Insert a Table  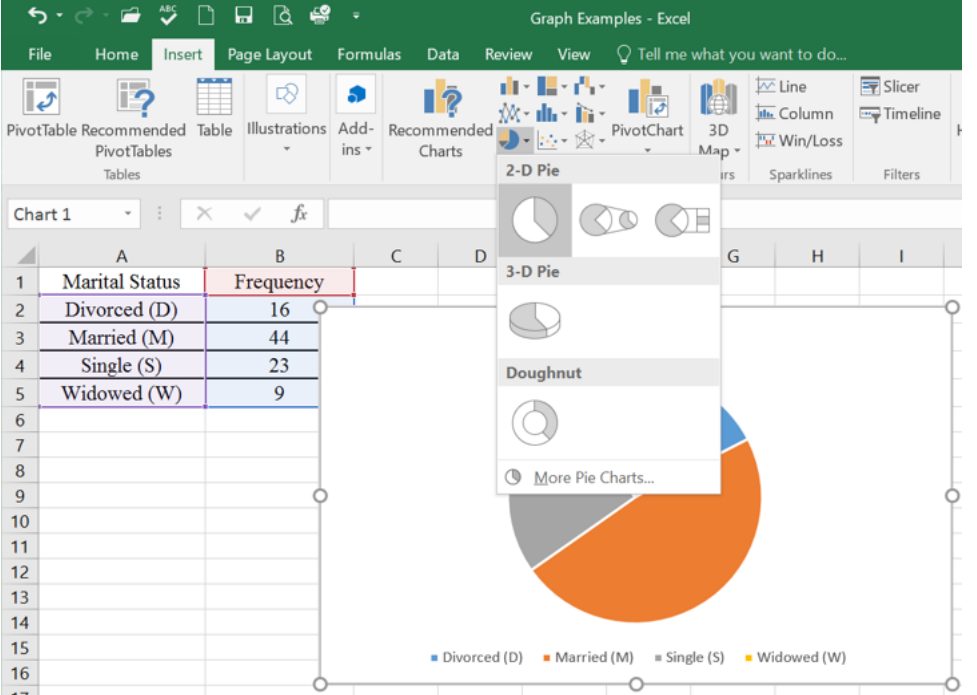(x=214, y=107)
